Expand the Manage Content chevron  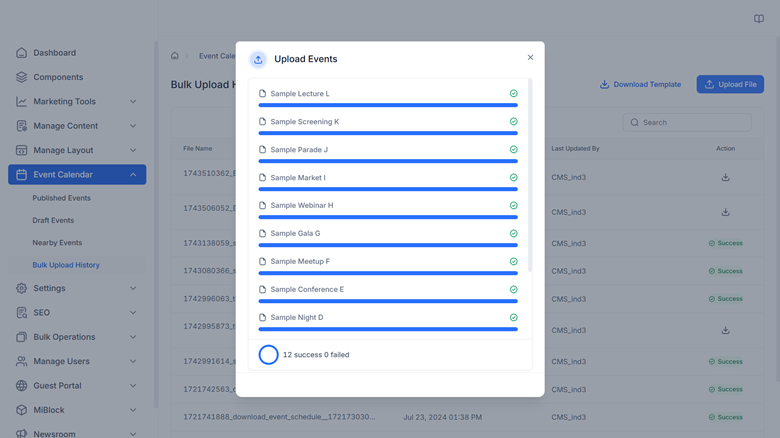tap(133, 126)
